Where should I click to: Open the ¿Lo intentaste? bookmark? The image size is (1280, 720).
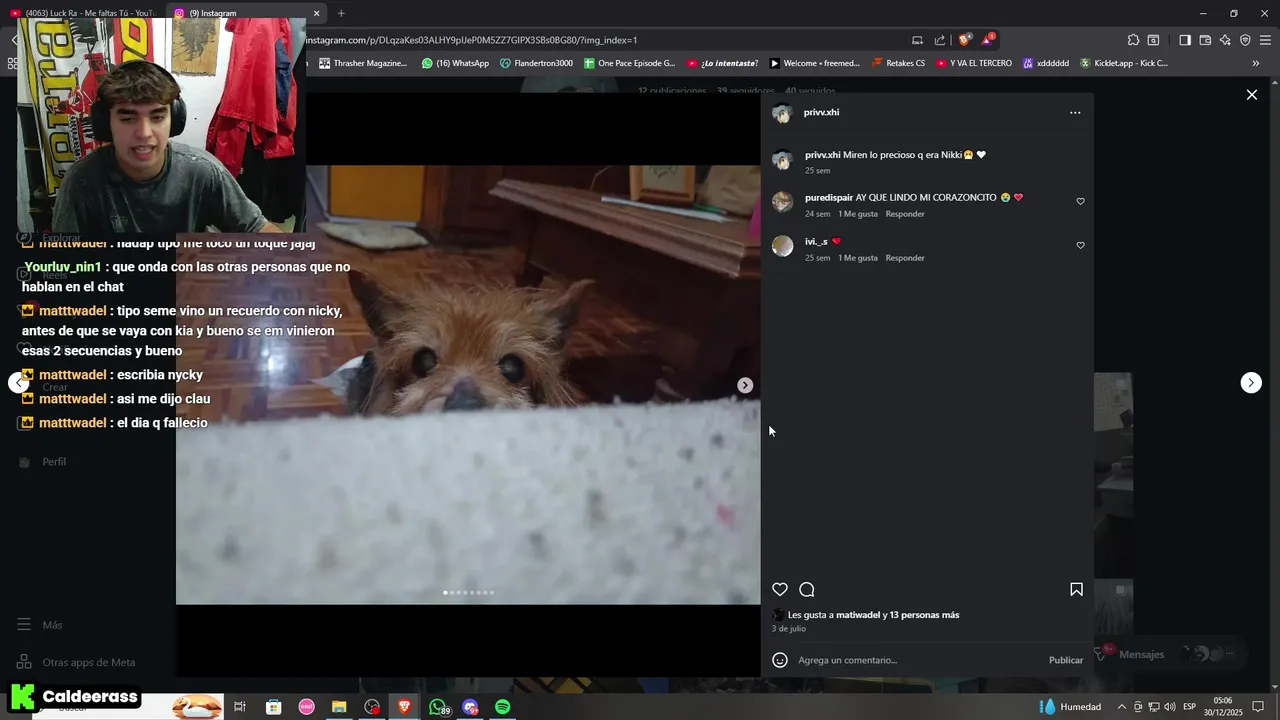(x=722, y=63)
